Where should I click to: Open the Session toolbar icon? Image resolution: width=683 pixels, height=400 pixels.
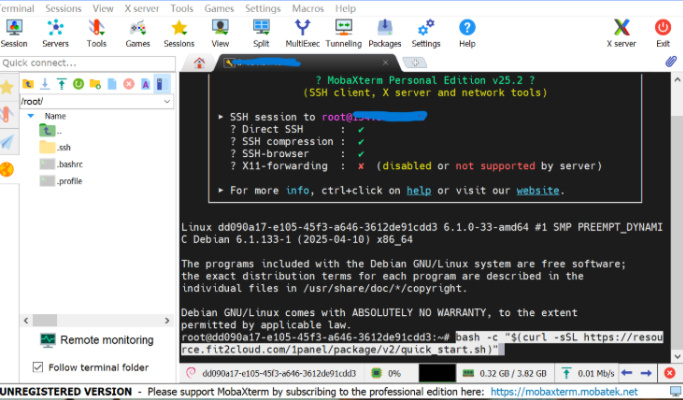pos(14,33)
